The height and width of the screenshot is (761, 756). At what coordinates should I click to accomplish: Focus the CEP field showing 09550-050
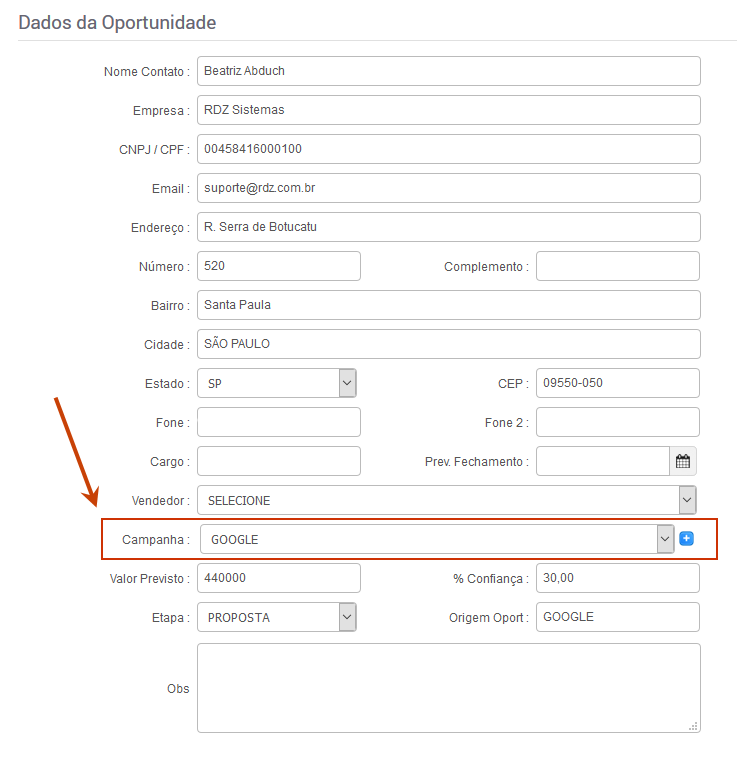618,383
